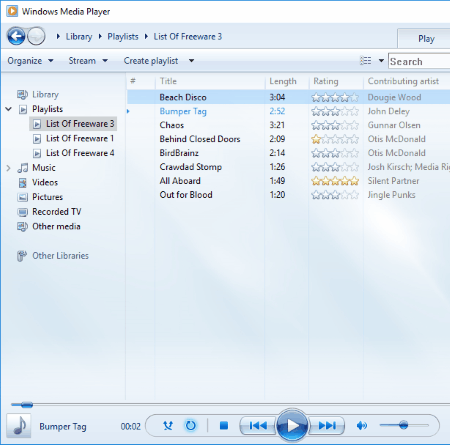Click the Recorded TV icon

pos(22,212)
